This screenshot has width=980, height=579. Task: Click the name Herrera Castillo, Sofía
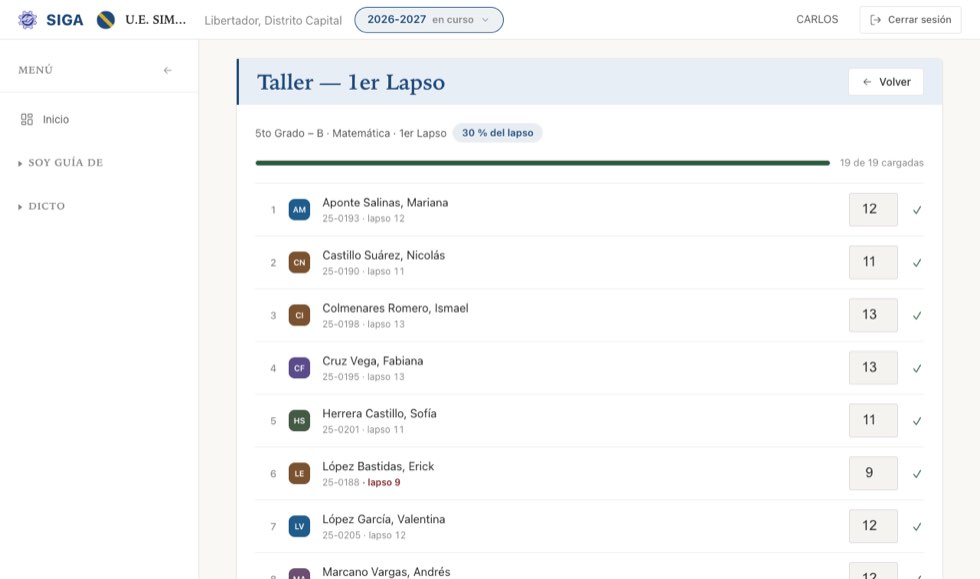tap(379, 413)
